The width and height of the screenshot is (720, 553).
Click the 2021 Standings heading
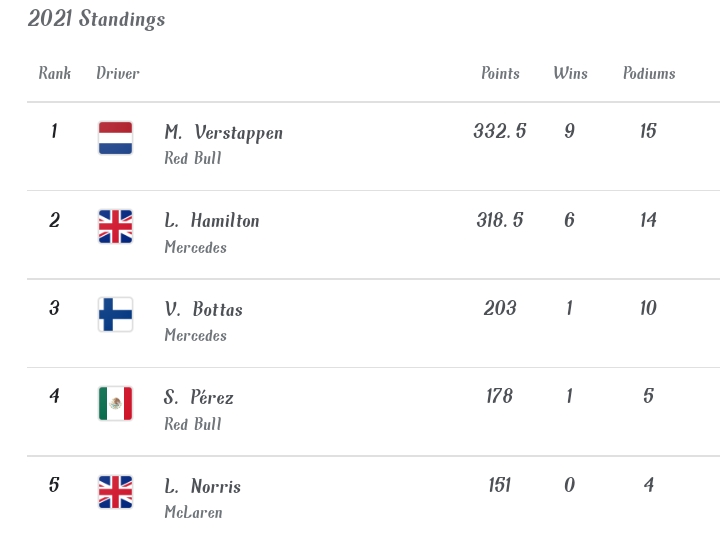(x=96, y=19)
